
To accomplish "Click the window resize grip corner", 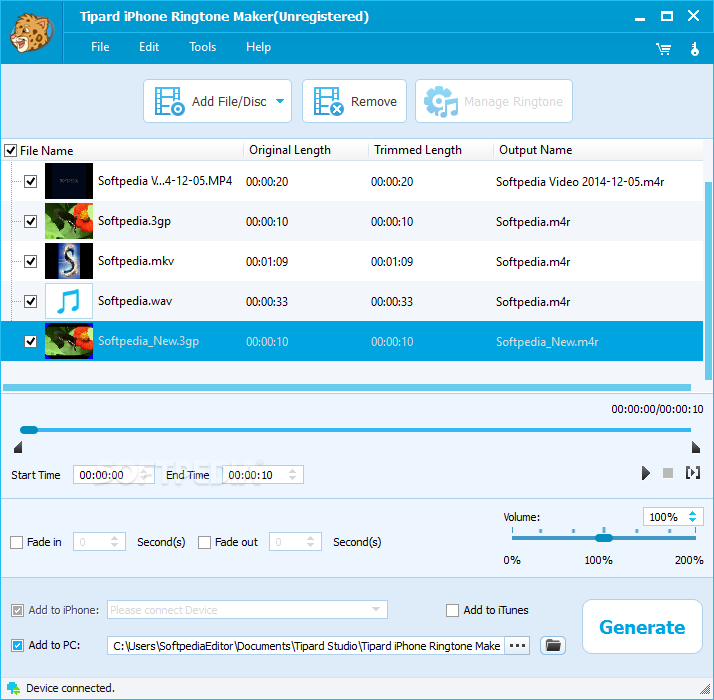I will click(705, 688).
